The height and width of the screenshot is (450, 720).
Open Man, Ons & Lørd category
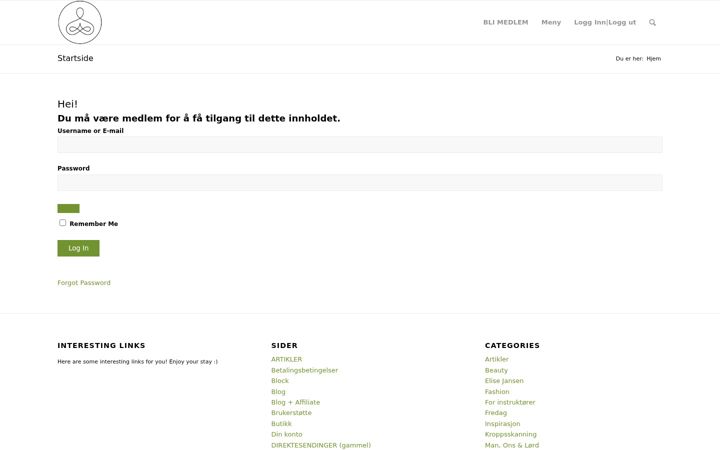pyautogui.click(x=512, y=445)
